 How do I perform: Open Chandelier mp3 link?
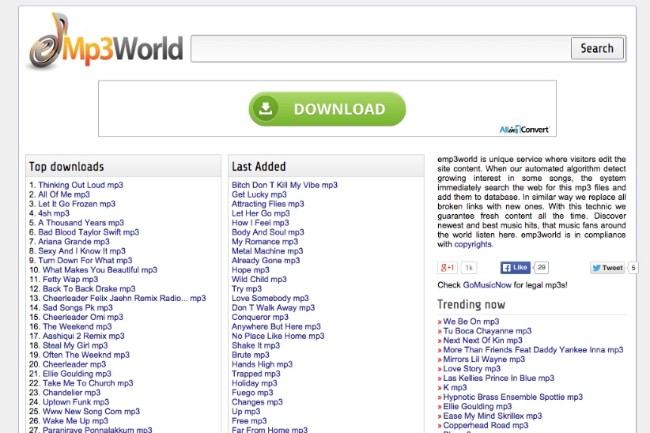72,393
